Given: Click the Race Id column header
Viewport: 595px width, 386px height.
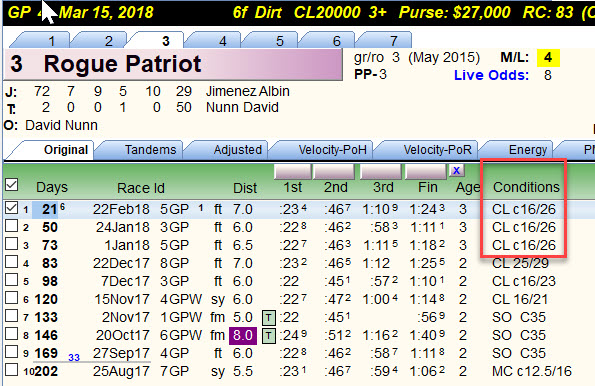Looking at the screenshot, I should point(141,188).
